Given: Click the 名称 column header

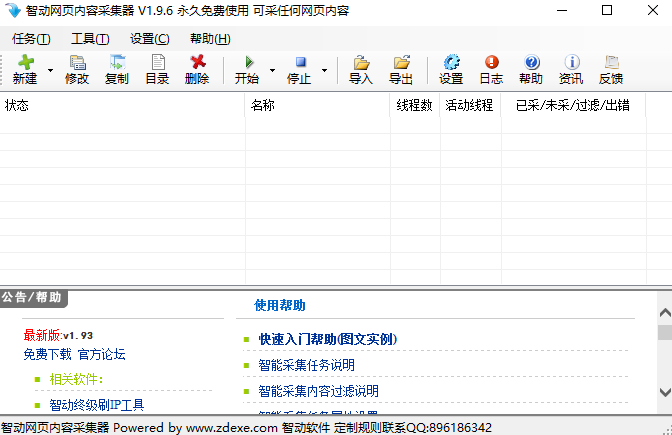Looking at the screenshot, I should point(318,105).
